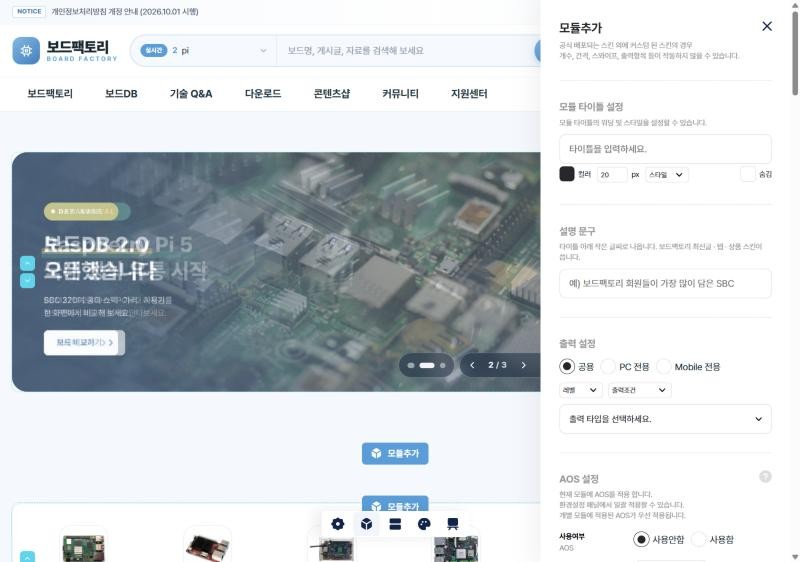800x562 pixels.
Task: Click the red board thumbnail in product row
Action: click(207, 547)
